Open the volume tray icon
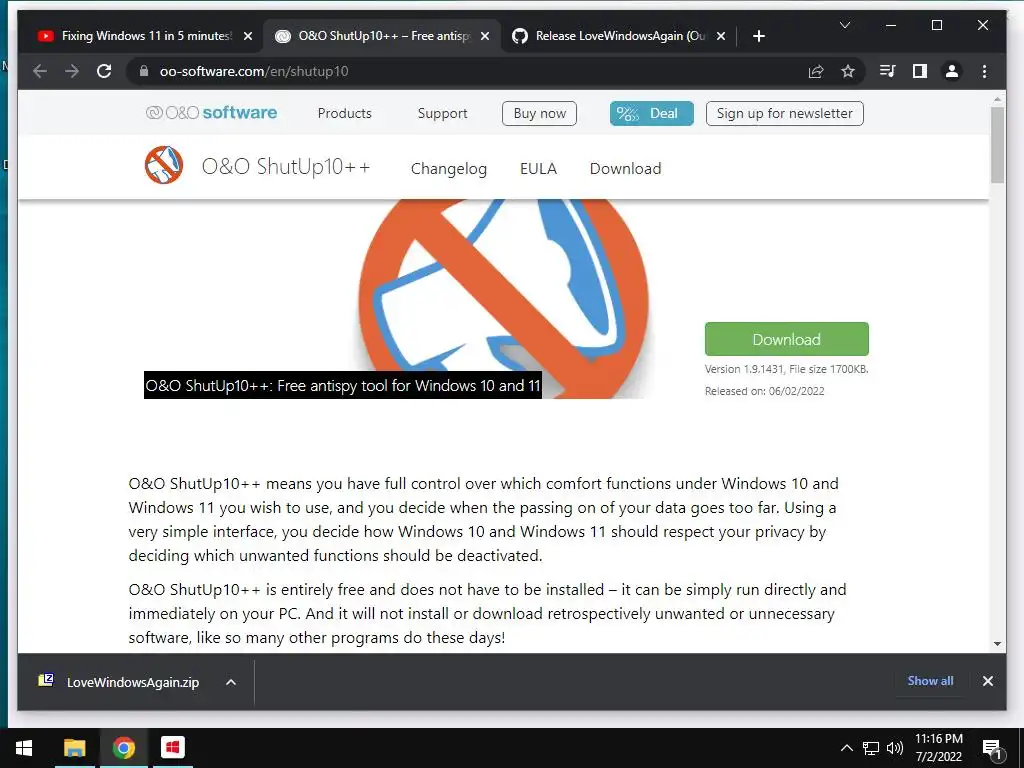 coord(895,748)
